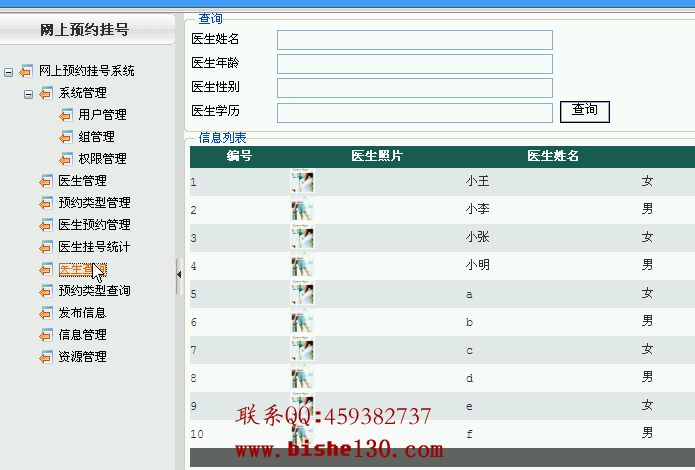Viewport: 695px width, 470px height.
Task: Open 医生预约管理 in the navigation tree
Action: 94,225
